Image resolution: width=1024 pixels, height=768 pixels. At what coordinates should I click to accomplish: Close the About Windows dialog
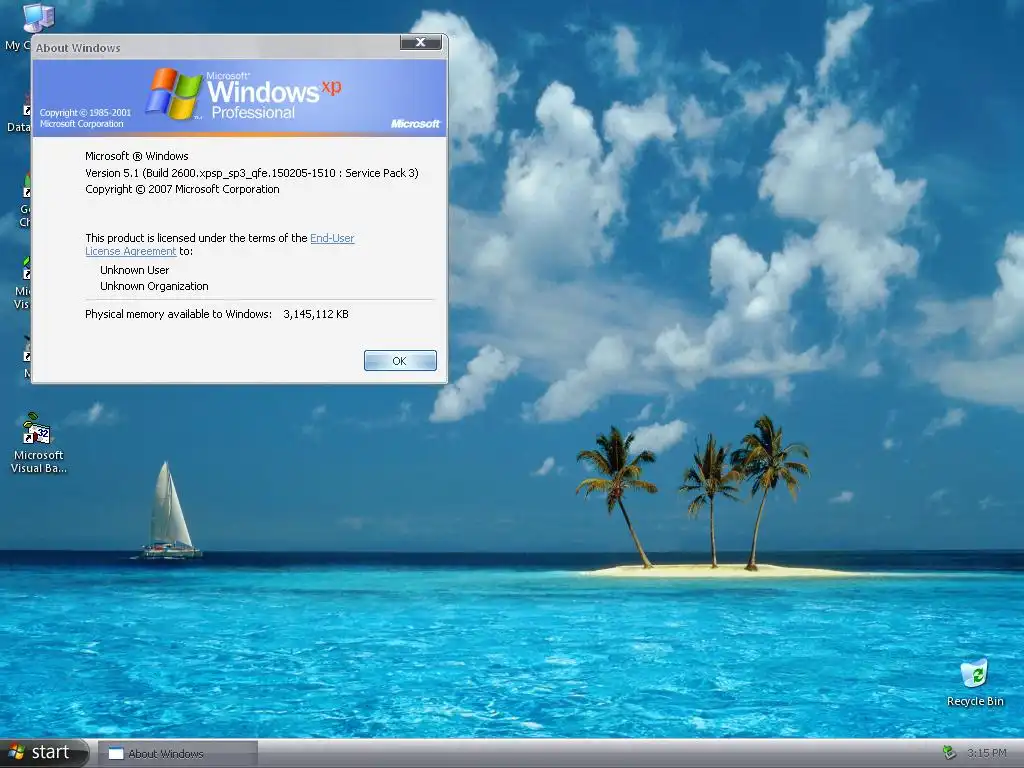pos(421,42)
